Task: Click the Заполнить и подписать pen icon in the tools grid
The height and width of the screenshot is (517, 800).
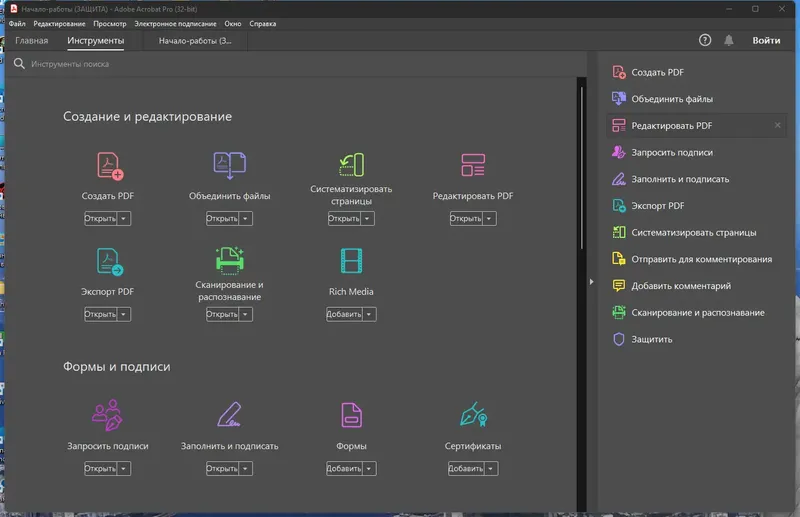Action: pos(230,414)
